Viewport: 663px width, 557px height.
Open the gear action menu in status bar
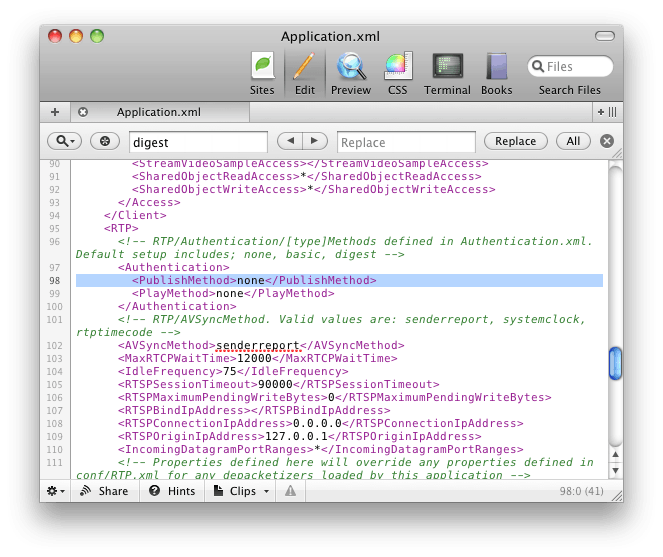pyautogui.click(x=55, y=491)
